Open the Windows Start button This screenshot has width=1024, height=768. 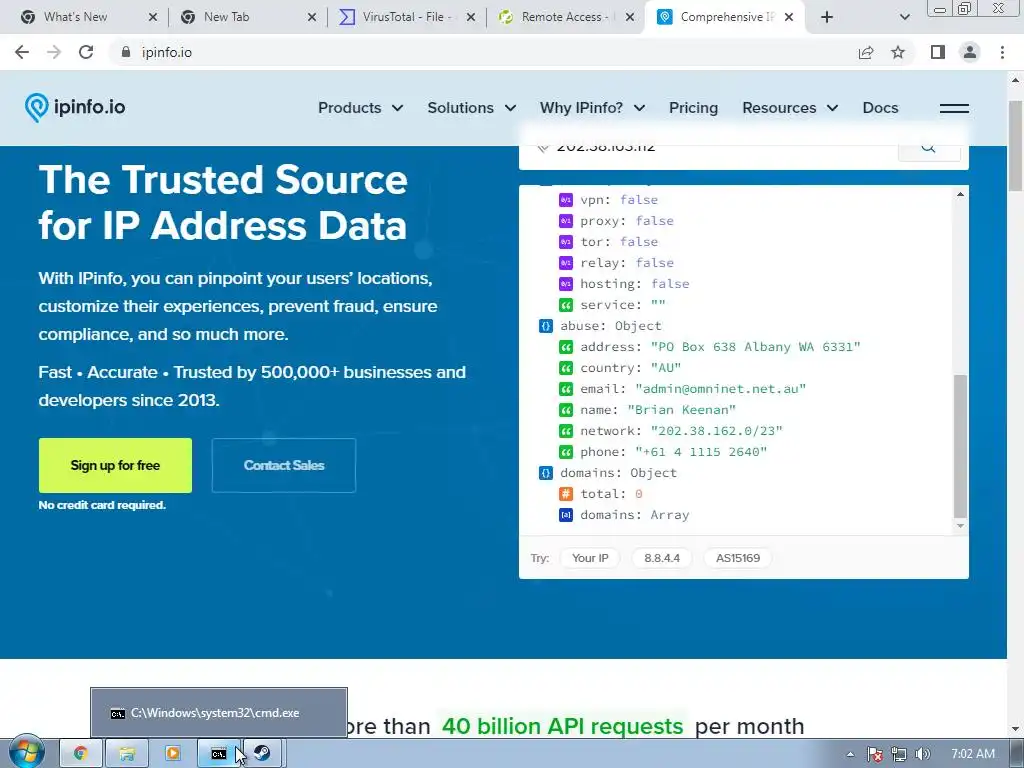point(26,753)
